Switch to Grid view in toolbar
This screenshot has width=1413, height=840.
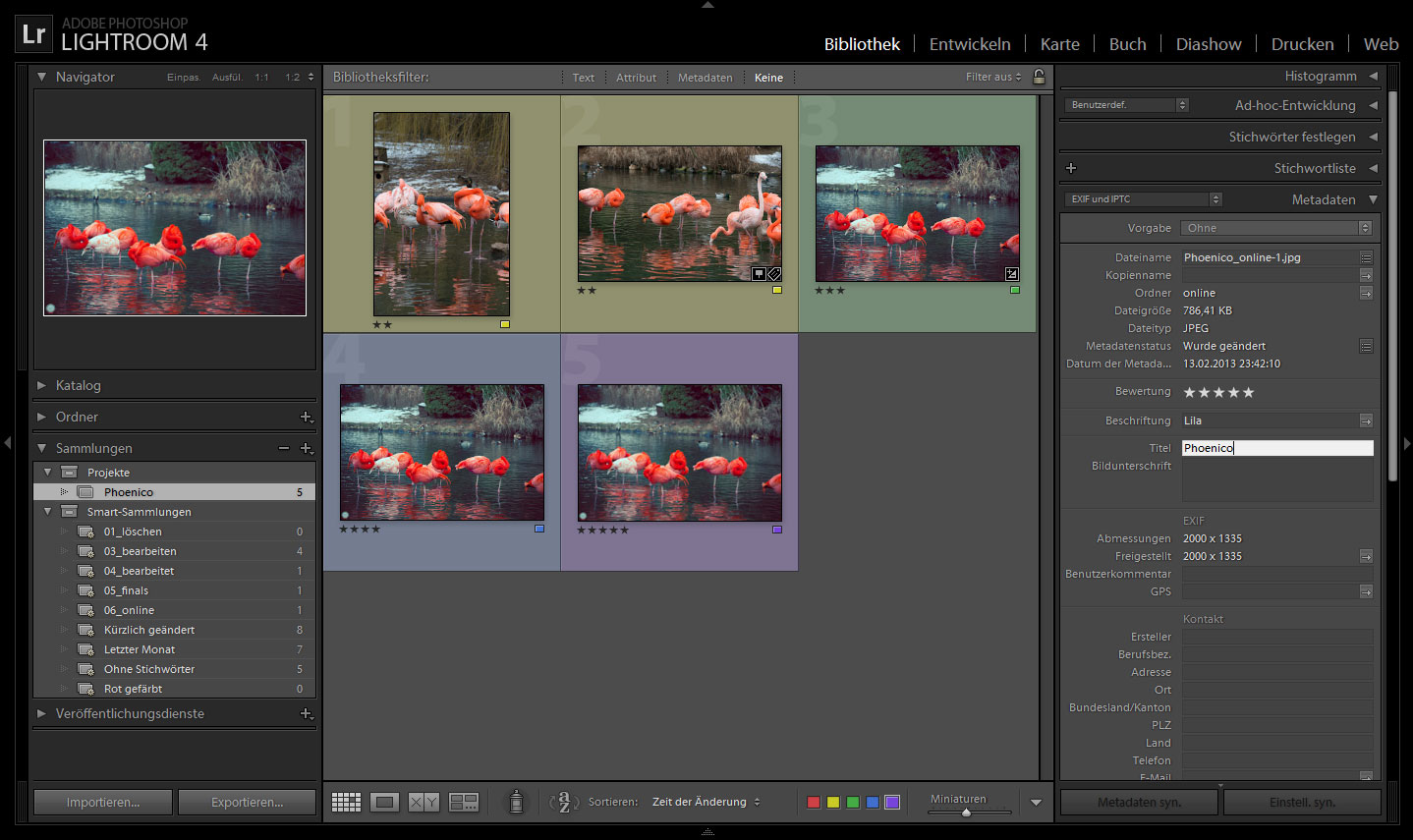tap(346, 803)
